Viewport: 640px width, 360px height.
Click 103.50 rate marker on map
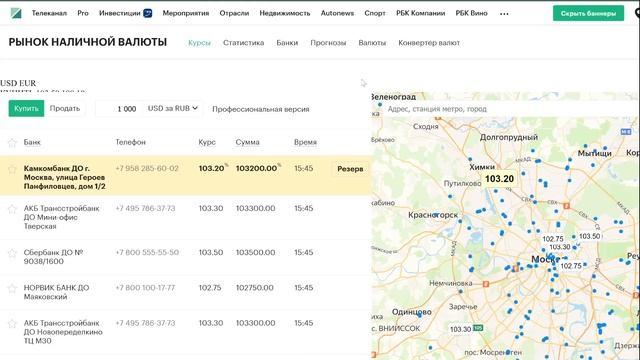click(x=590, y=236)
